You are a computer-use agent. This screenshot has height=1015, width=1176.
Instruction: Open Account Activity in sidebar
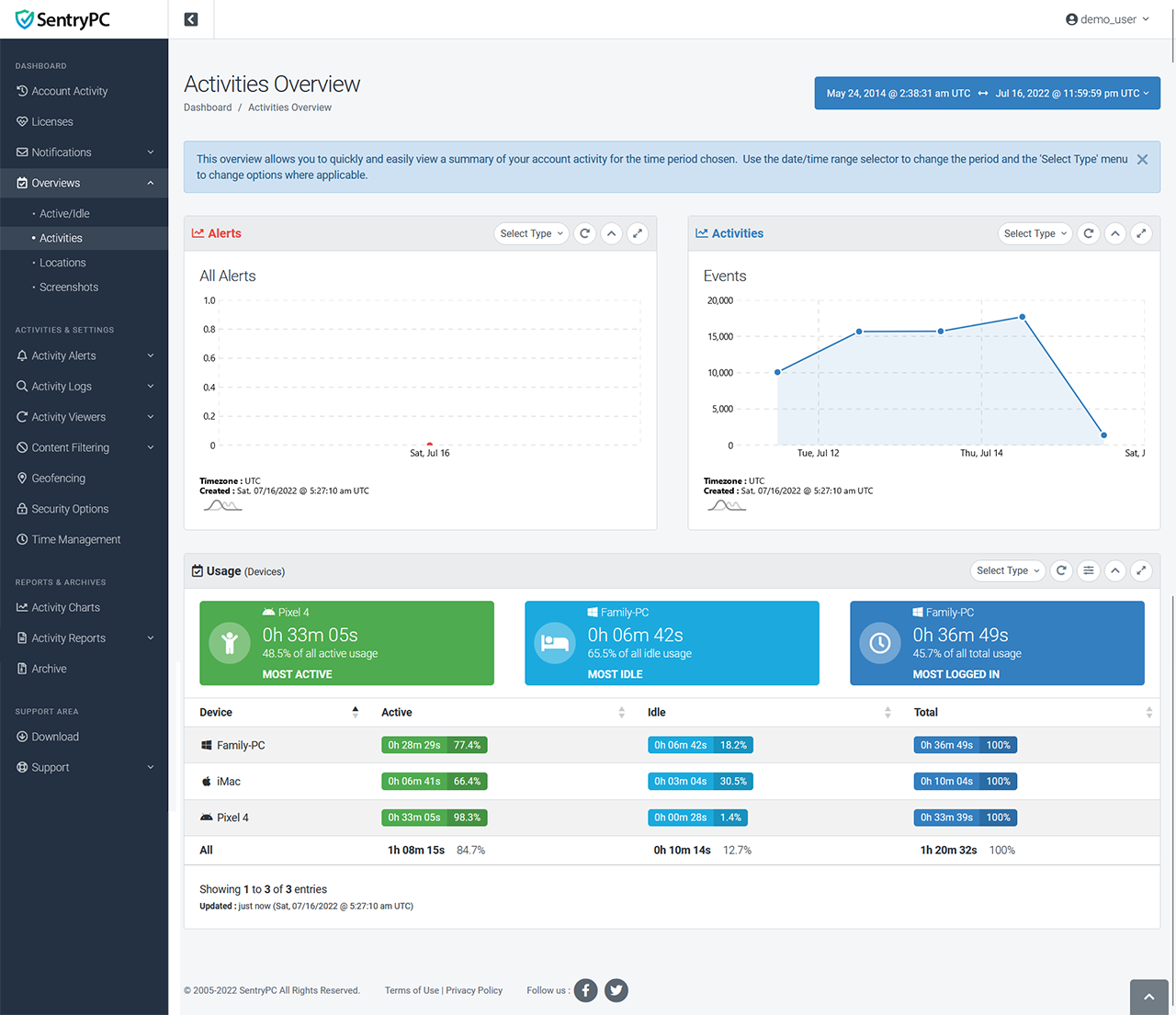tap(84, 91)
